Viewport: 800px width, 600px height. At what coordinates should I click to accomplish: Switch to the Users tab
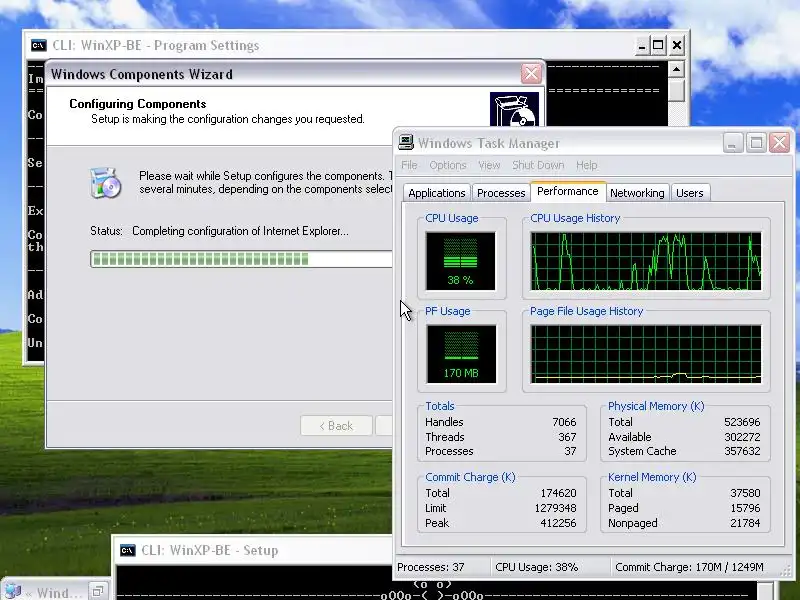690,193
